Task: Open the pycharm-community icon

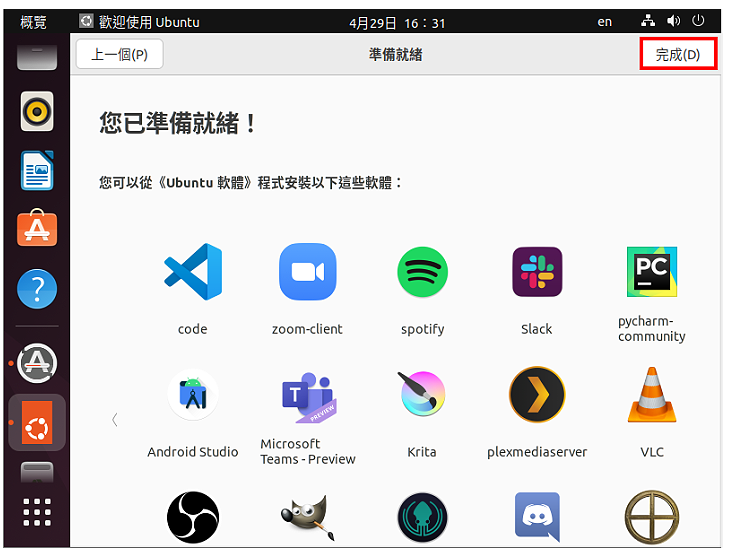Action: click(652, 272)
